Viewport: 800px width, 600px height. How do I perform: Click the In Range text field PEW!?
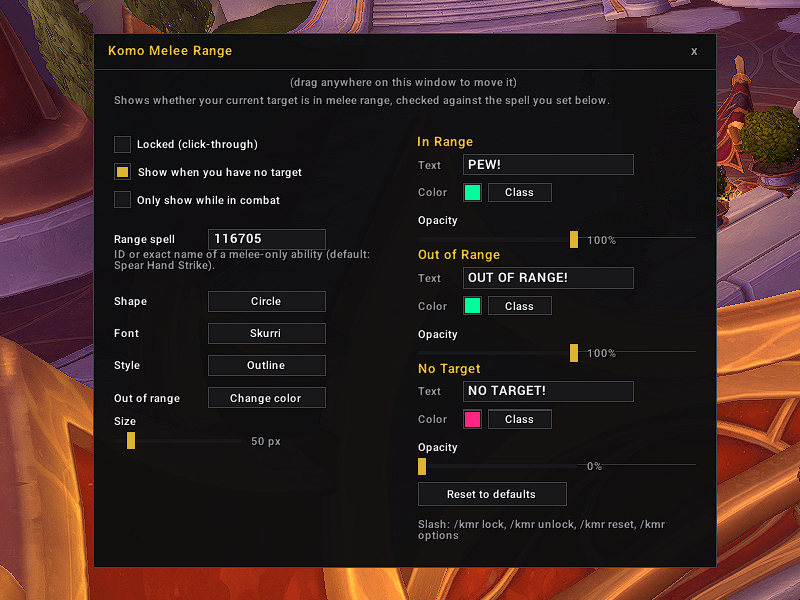coord(548,165)
